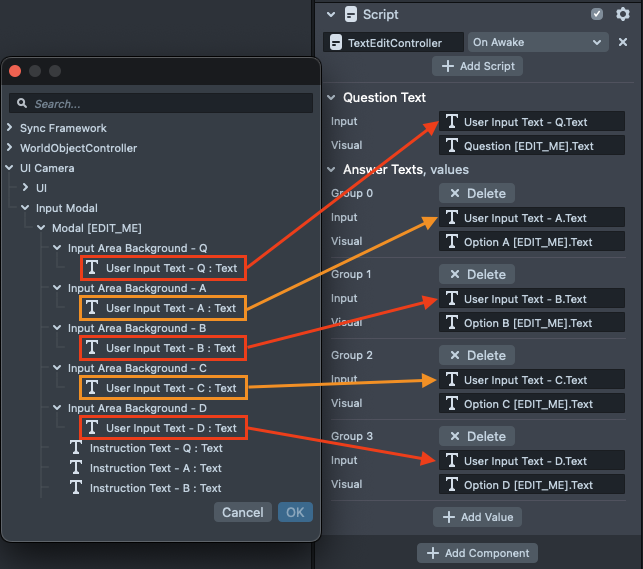Click text icon of Instruction Text - A
Screen dimensions: 643x569
[x=76, y=468]
